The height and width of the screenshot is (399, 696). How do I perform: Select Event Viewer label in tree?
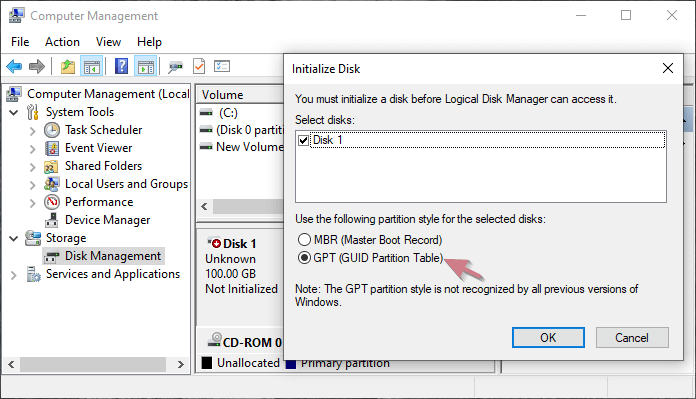99,148
